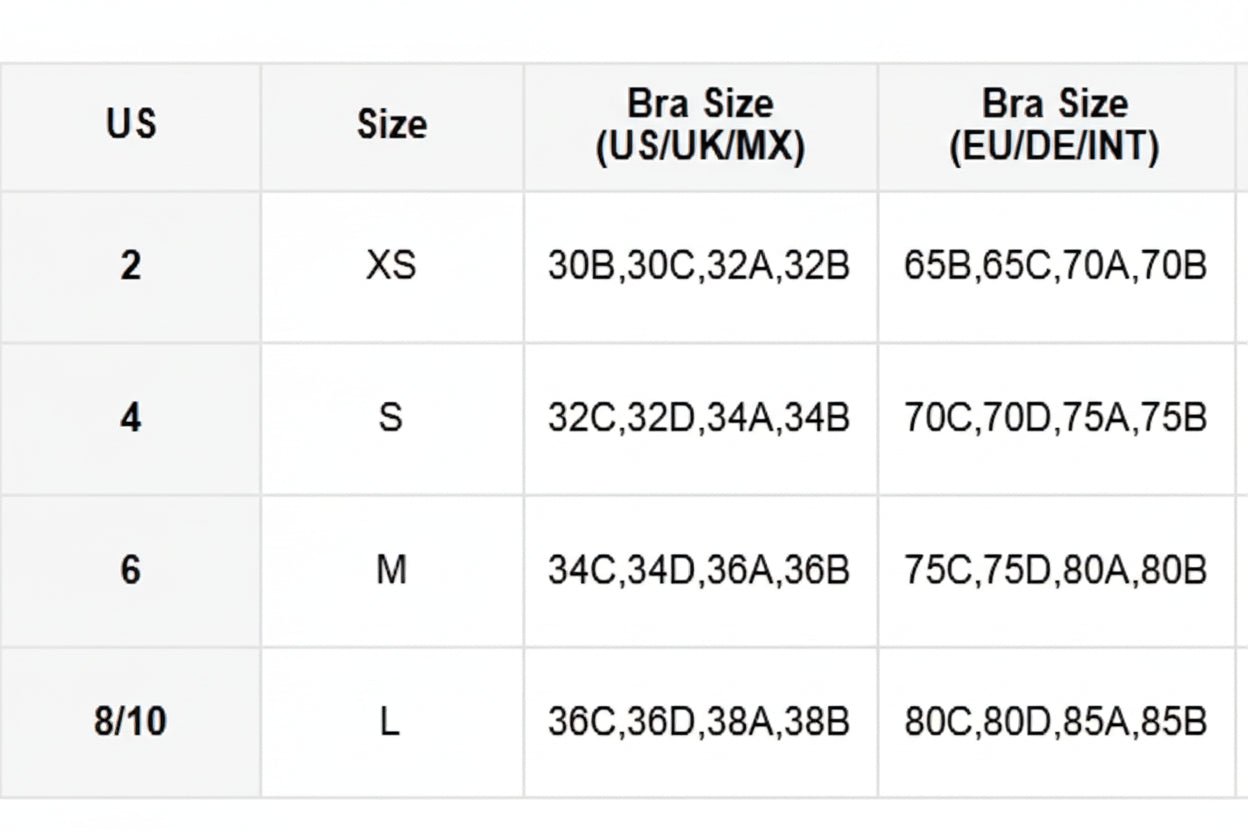This screenshot has height=832, width=1248.
Task: Click the US column header
Action: [130, 125]
